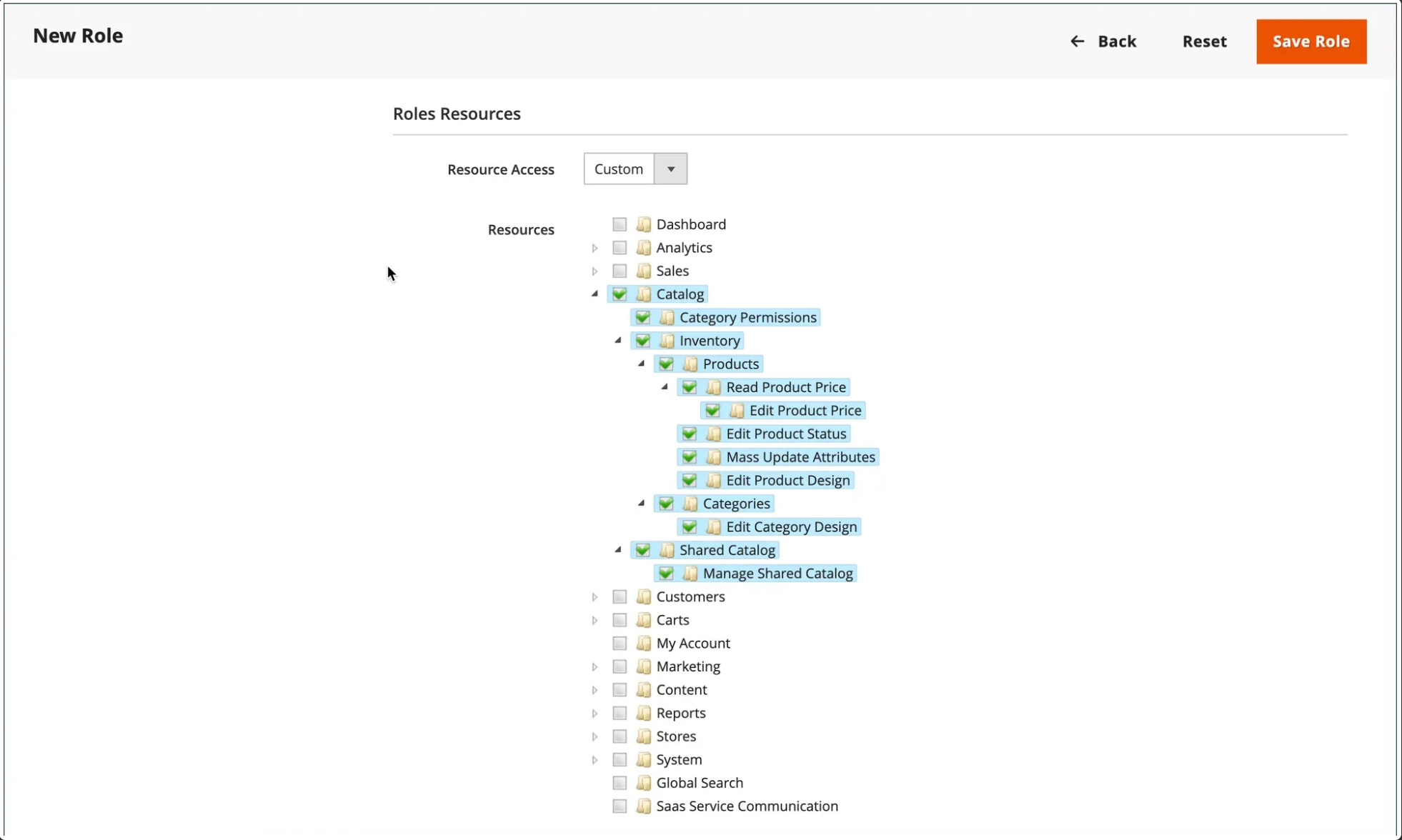Collapse the Catalog tree node
Image resolution: width=1402 pixels, height=840 pixels.
click(x=595, y=294)
